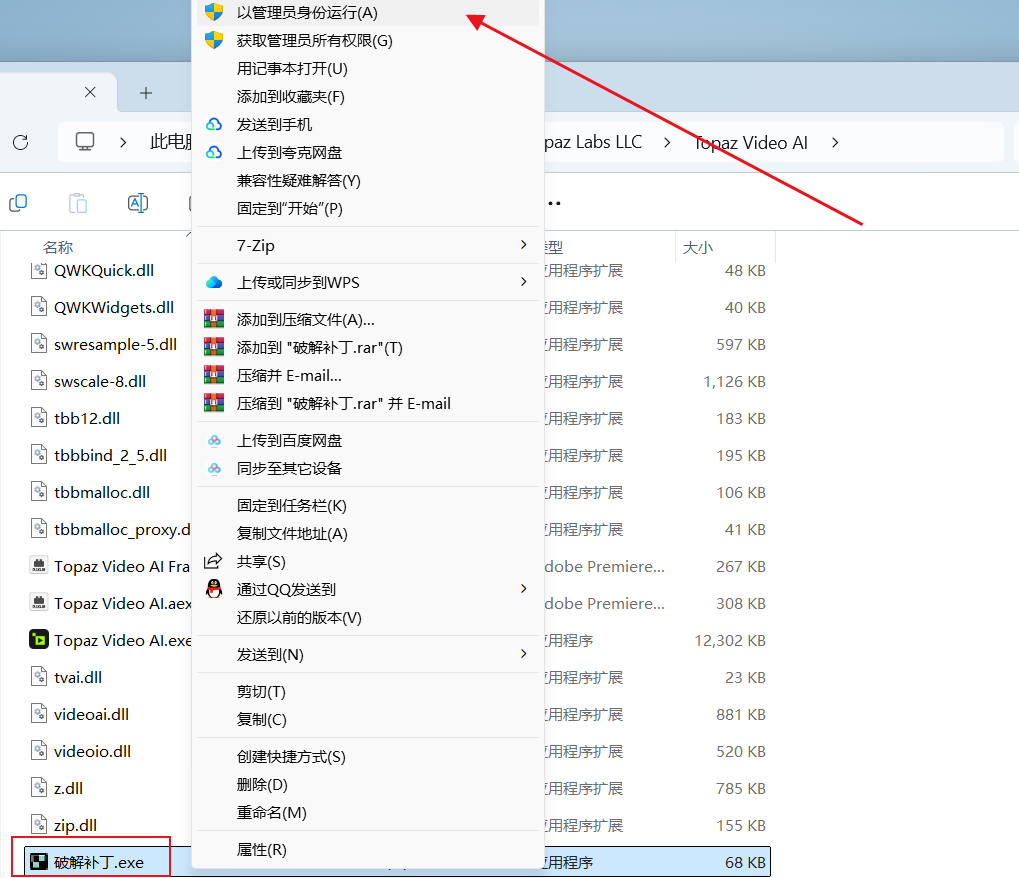Select file videoai.dll
Screen dimensions: 1019x878
[x=91, y=714]
